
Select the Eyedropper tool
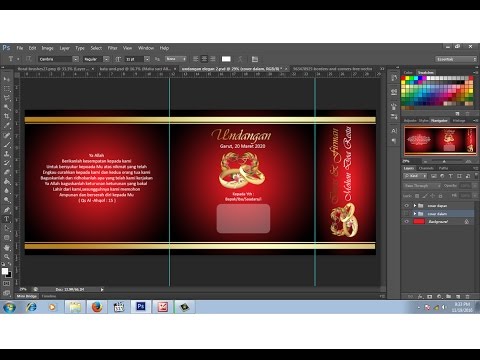[x=7, y=126]
